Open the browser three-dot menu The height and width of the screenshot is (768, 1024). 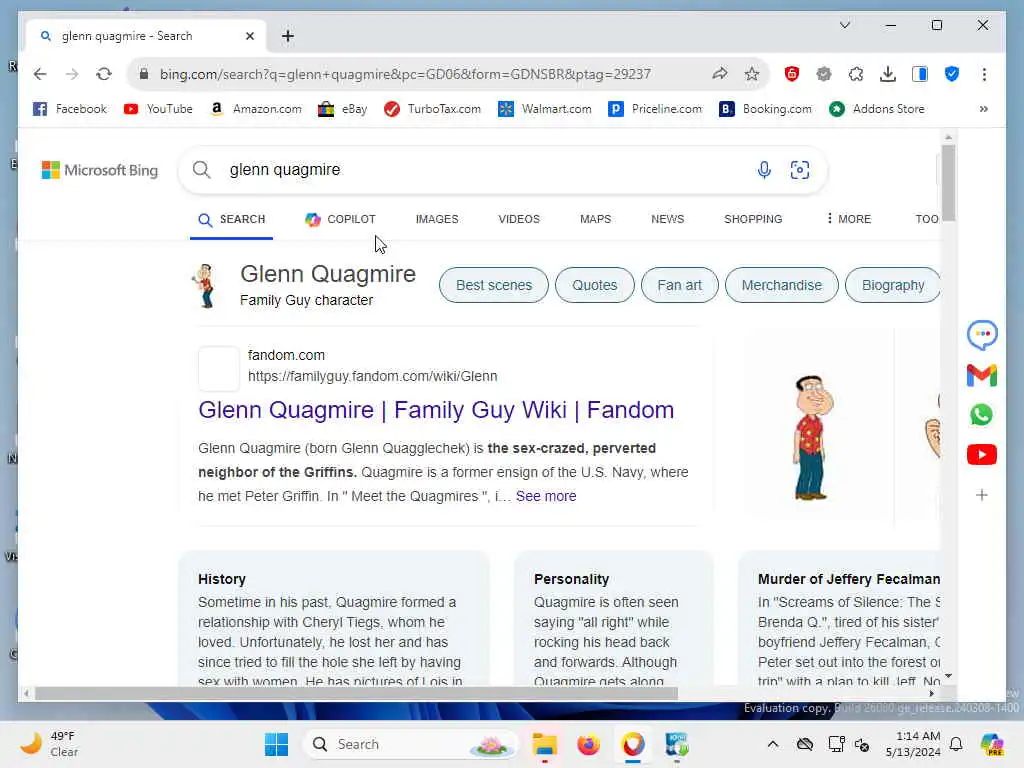coord(984,74)
